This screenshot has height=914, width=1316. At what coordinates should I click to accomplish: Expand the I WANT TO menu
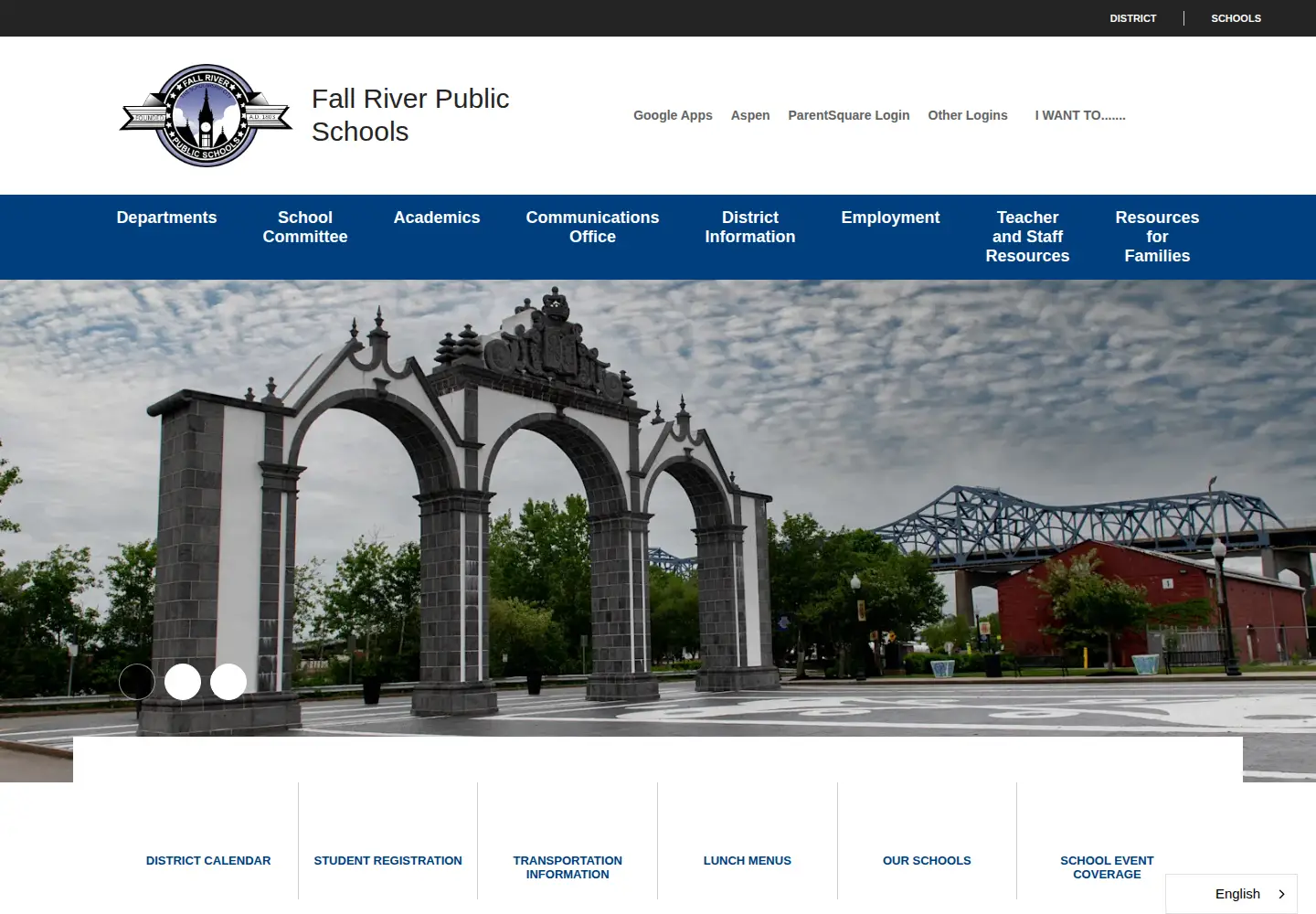1080,115
